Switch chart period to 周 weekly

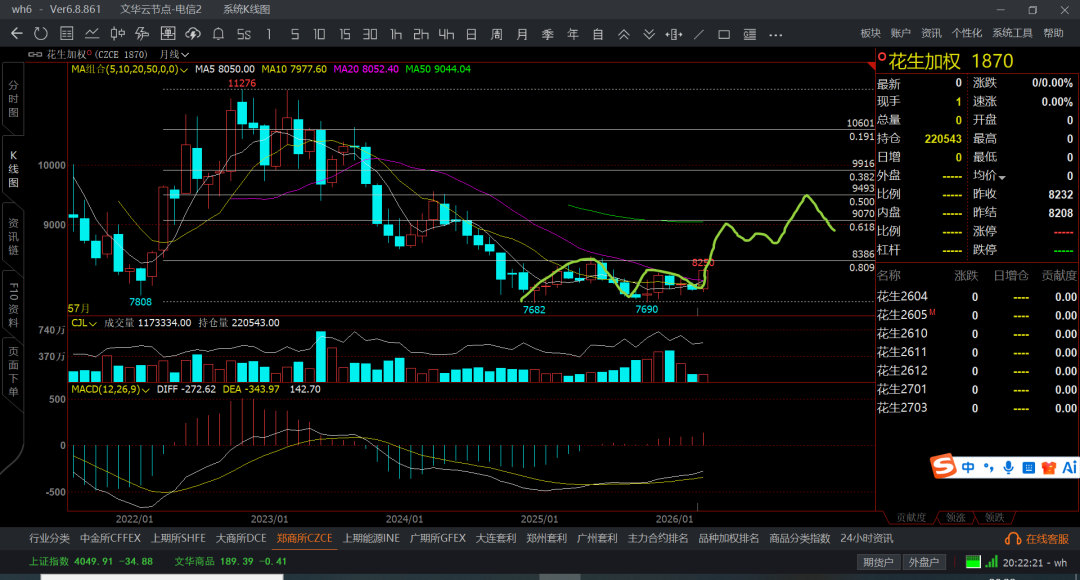click(497, 33)
